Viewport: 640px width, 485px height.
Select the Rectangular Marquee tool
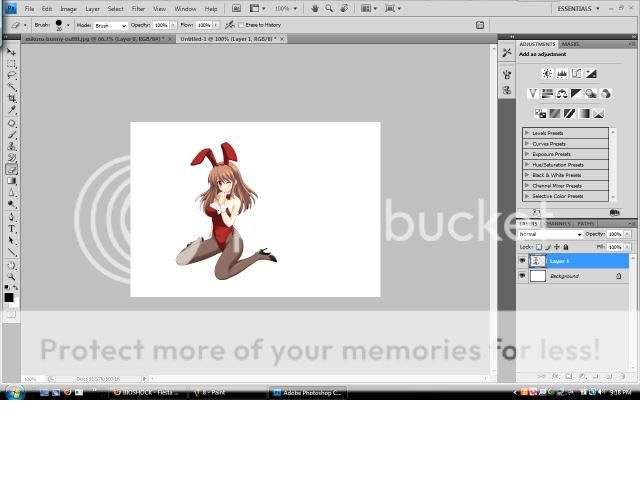[11, 64]
